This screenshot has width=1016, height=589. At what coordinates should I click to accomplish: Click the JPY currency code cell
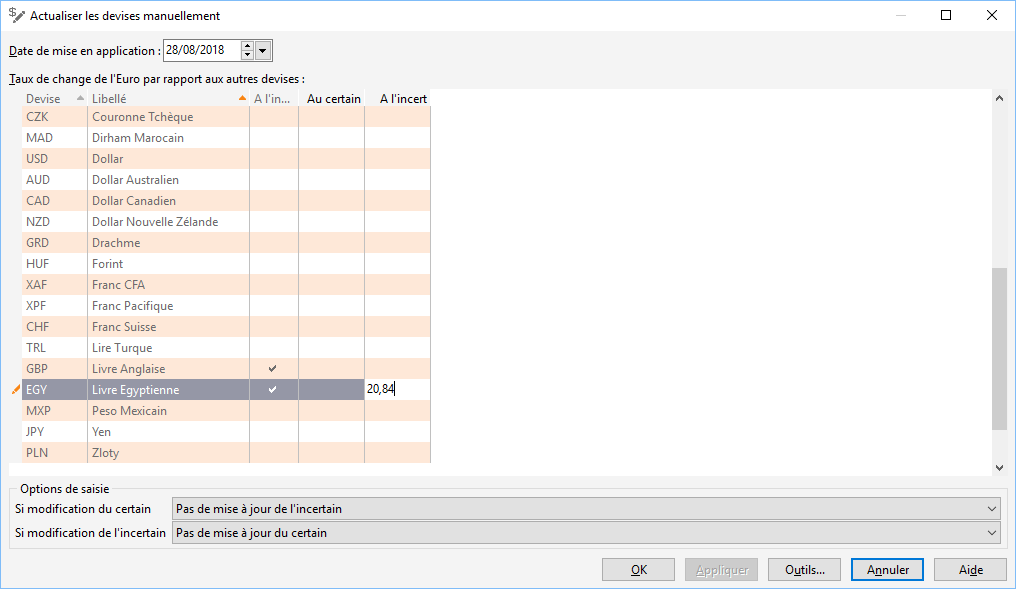tap(54, 432)
